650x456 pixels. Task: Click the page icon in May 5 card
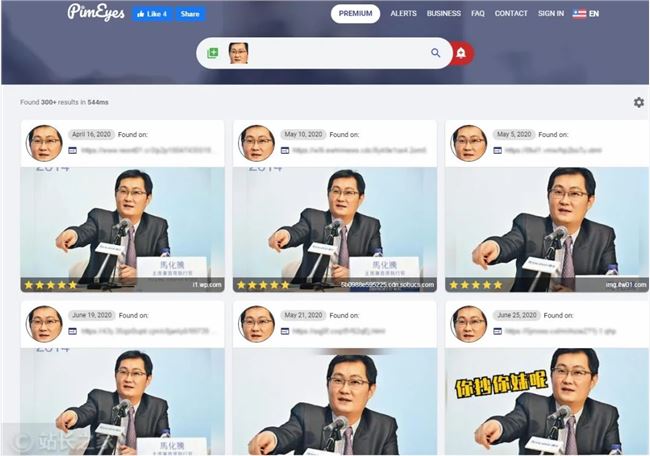click(x=497, y=150)
